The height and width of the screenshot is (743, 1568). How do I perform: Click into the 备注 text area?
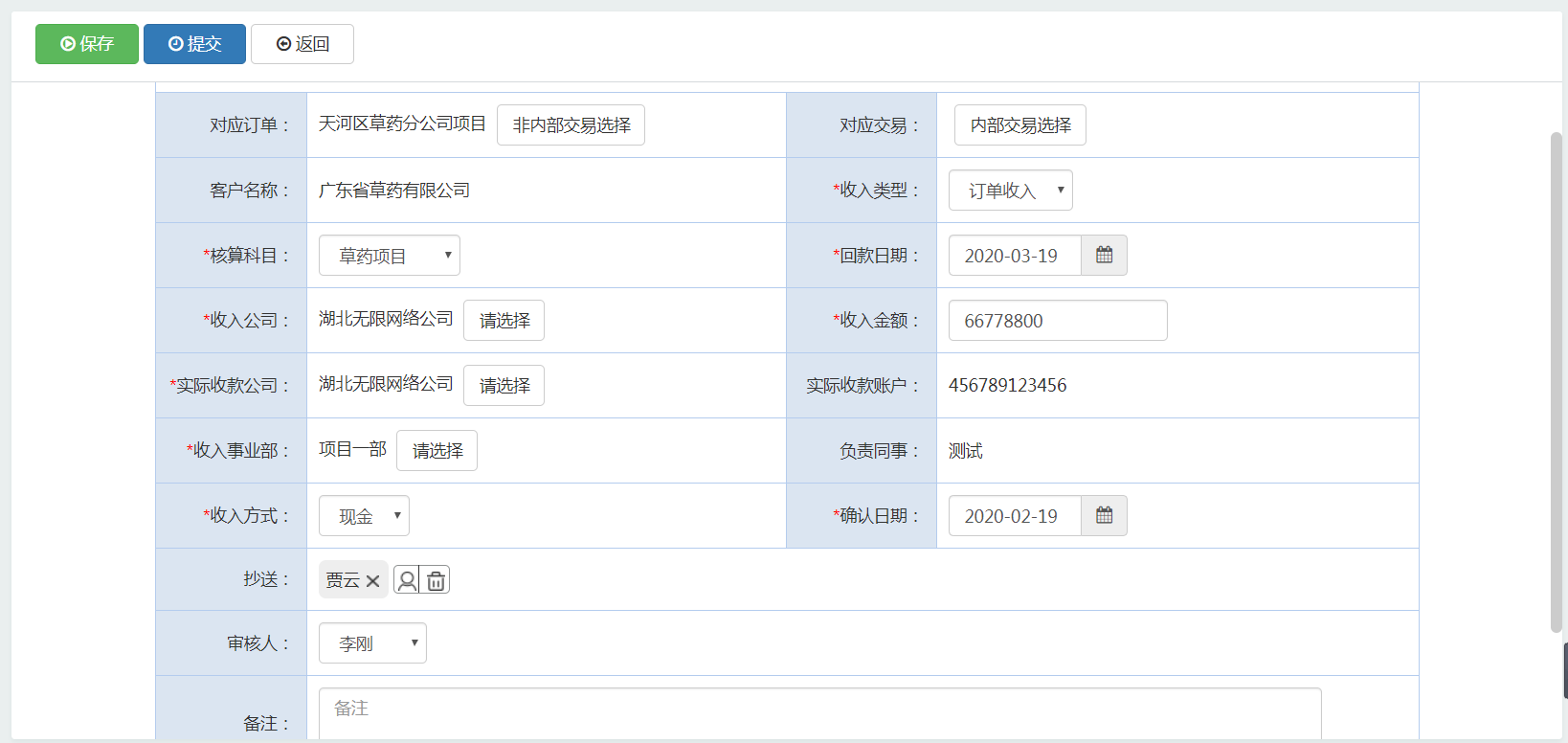[819, 712]
